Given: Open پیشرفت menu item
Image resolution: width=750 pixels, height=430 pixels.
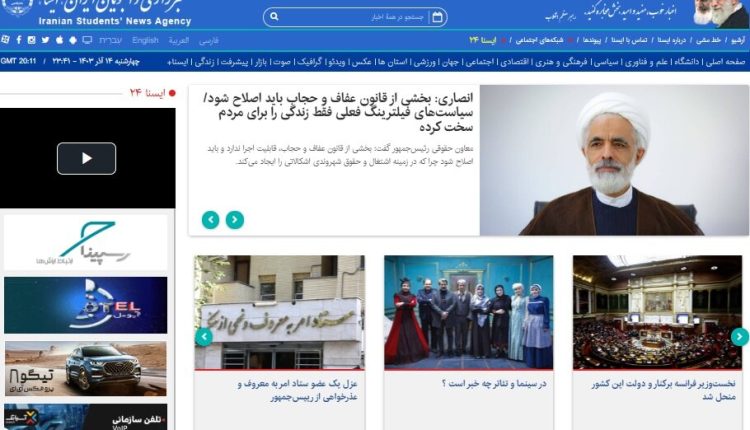Looking at the screenshot, I should coord(234,62).
